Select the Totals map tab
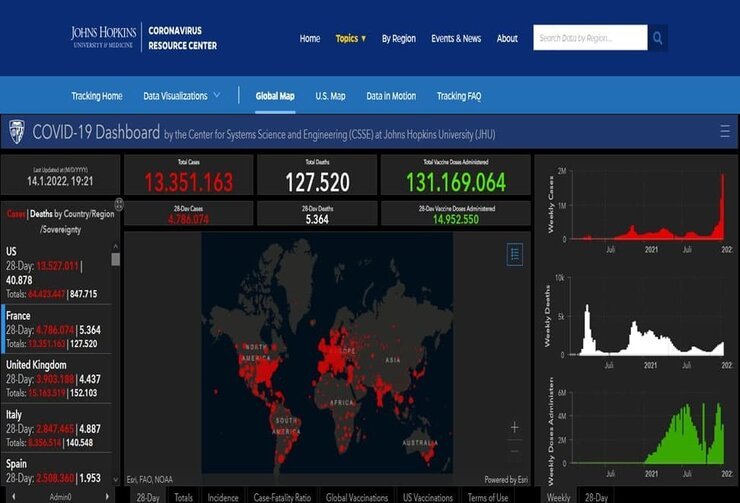740x503 pixels. 183,497
